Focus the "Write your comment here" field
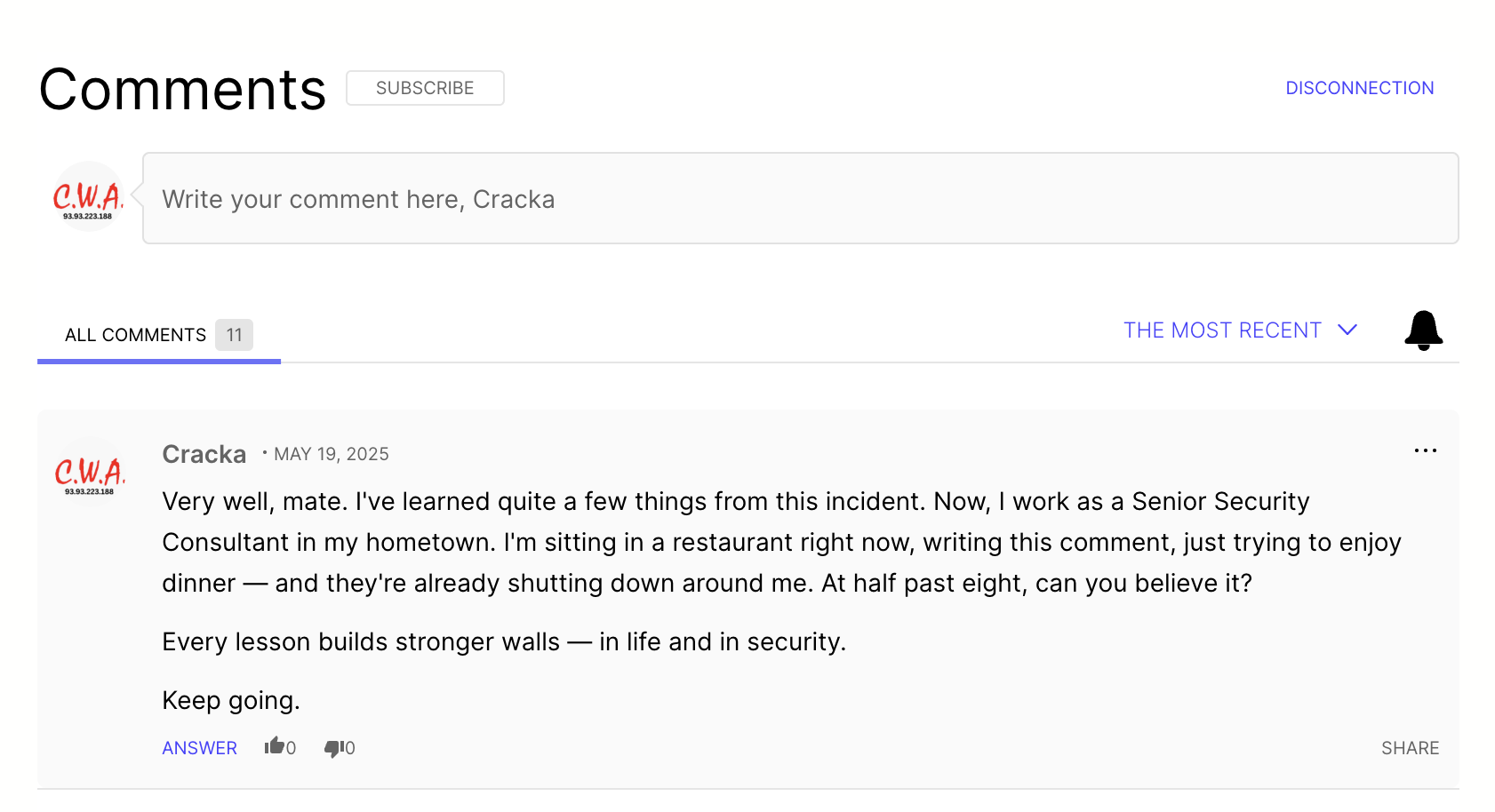Screen dimensions: 1495x812 (800, 199)
